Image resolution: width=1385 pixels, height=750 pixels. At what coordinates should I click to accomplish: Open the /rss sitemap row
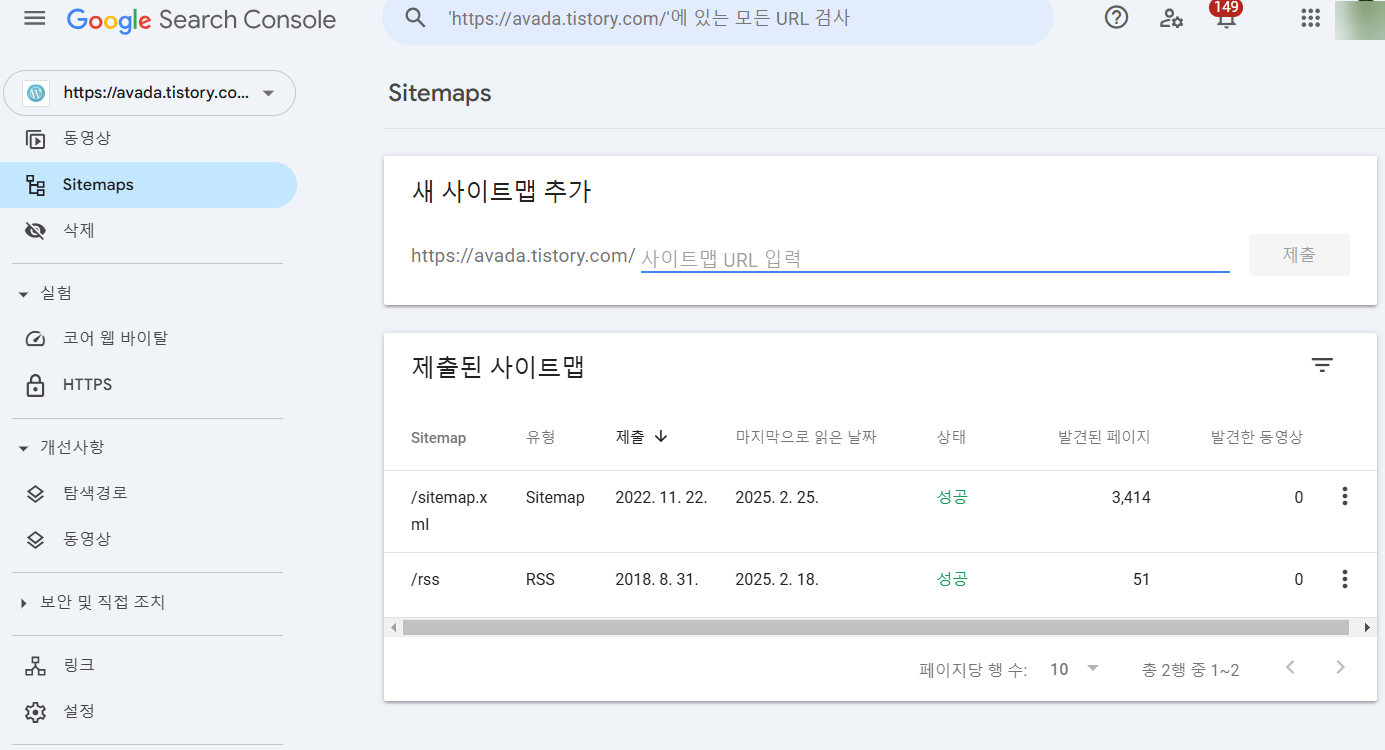880,579
